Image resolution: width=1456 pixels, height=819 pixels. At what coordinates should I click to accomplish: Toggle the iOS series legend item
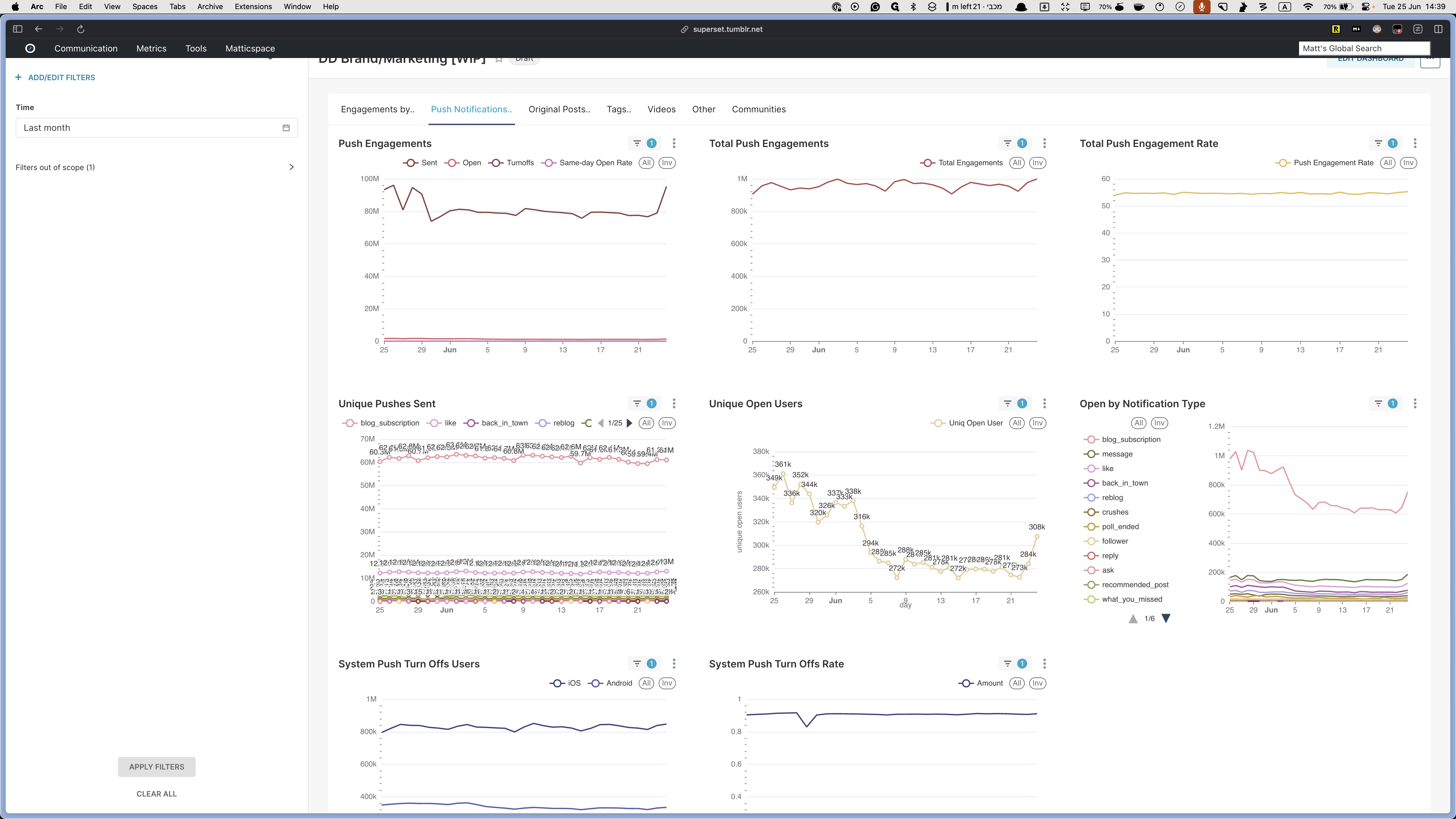tap(565, 683)
